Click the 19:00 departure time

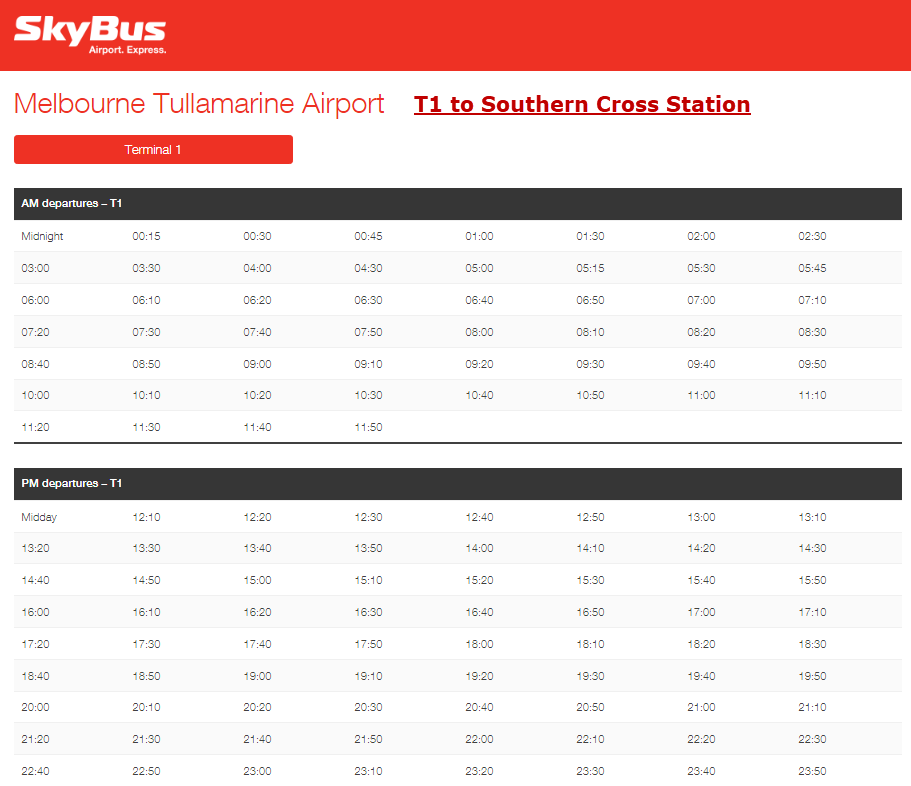(257, 676)
